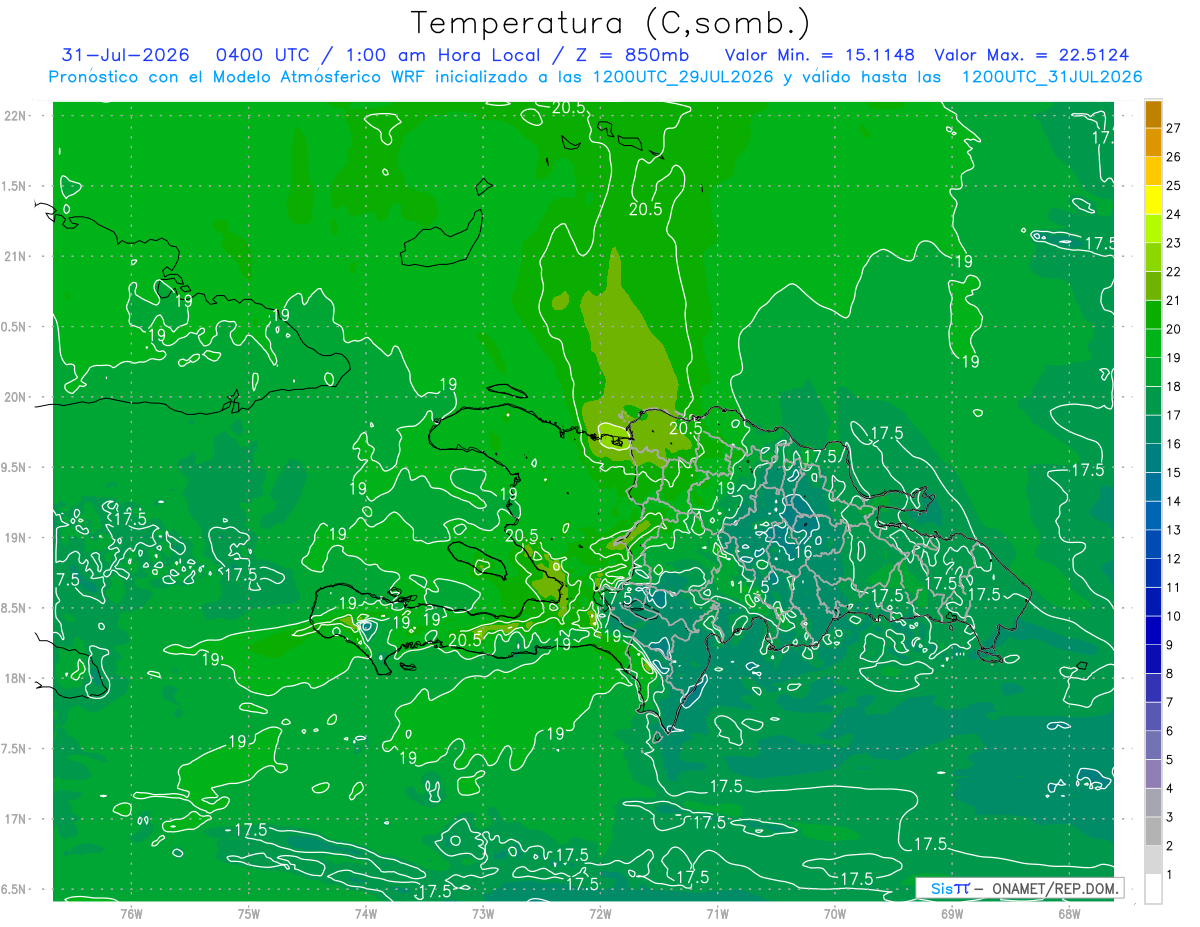Viewport: 1200px width, 927px height.
Task: Click the '1' label on the color scale
Action: coord(1170,875)
